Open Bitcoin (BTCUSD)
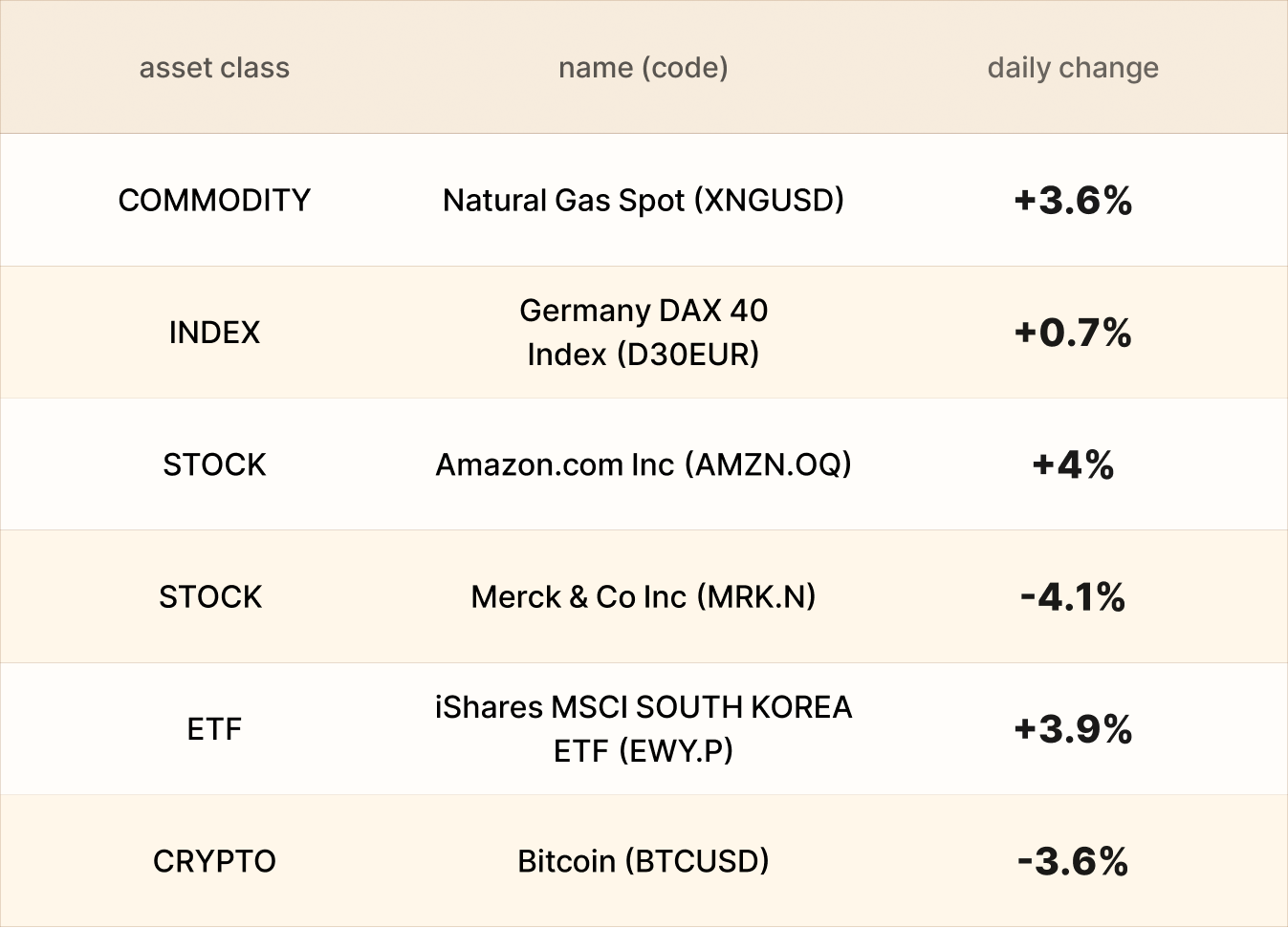Screen dimensions: 1288x928 click(643, 861)
